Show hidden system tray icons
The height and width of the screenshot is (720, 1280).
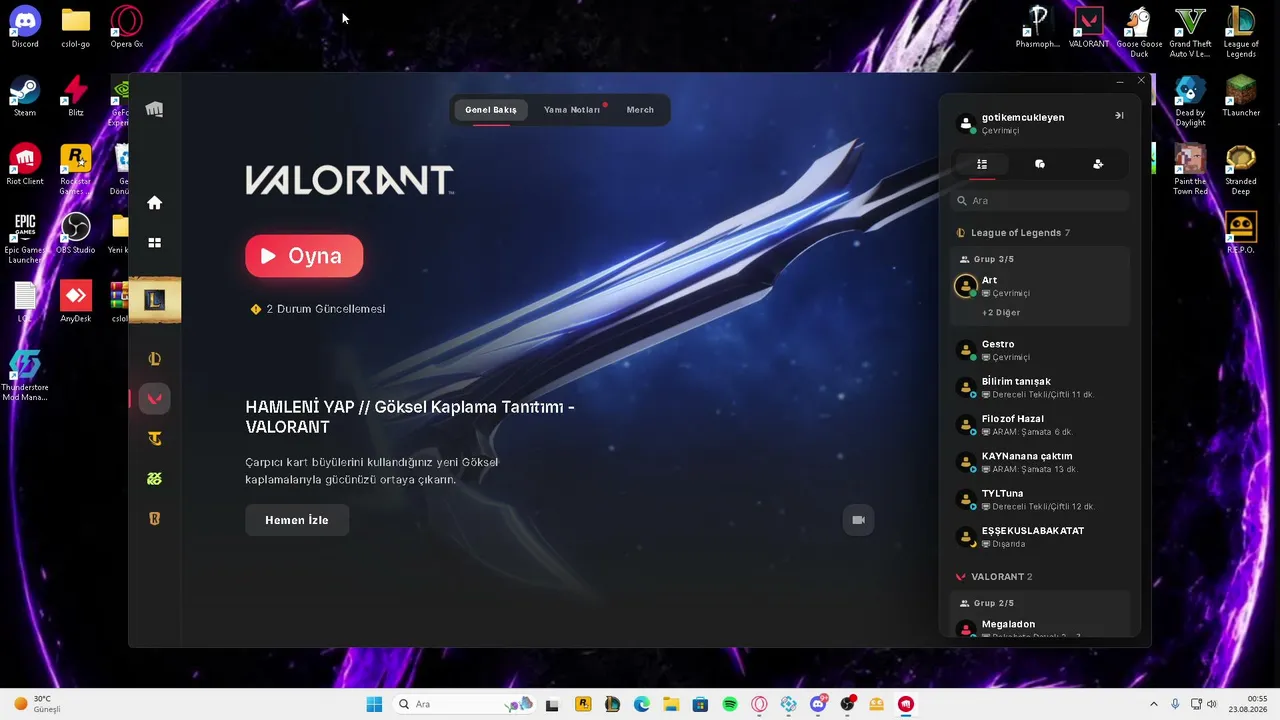pos(1153,704)
